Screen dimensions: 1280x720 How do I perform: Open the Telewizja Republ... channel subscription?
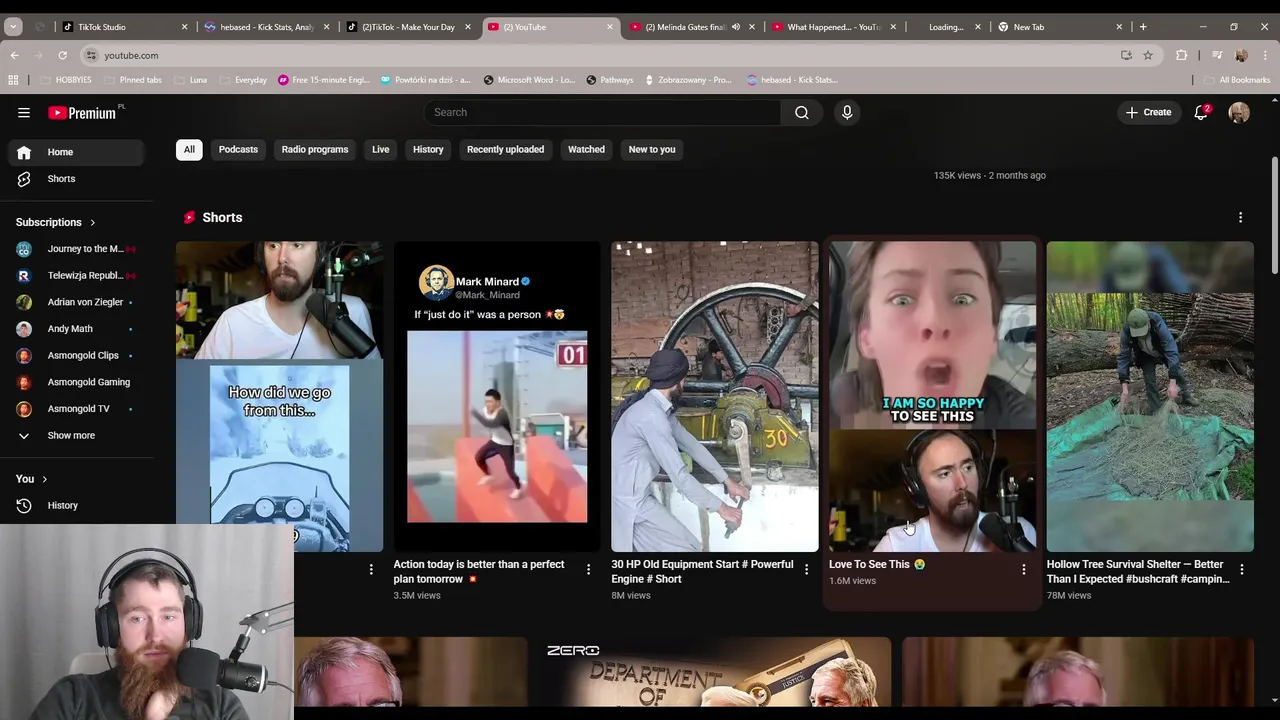coord(75,275)
